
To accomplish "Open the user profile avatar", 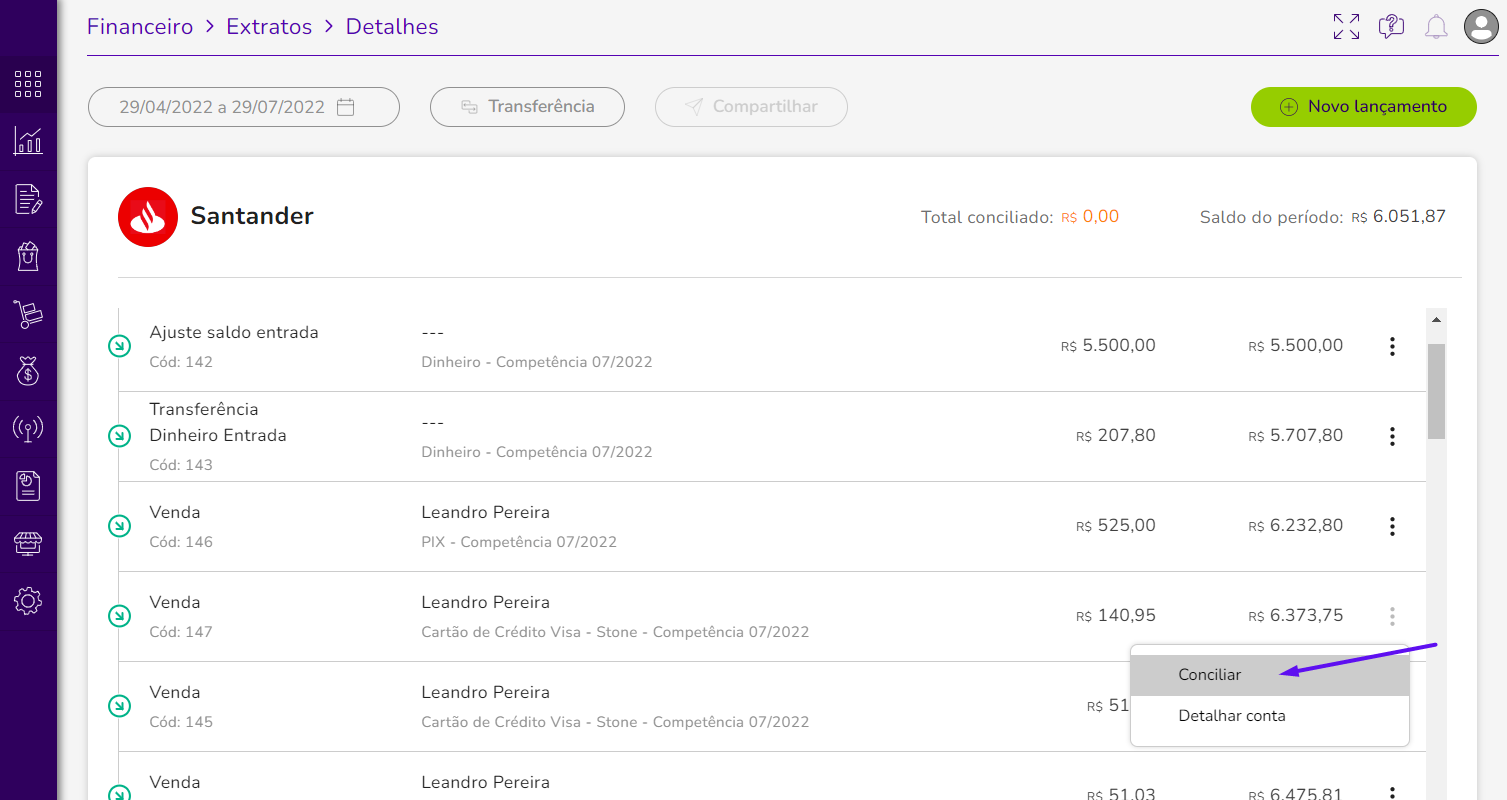I will (x=1481, y=26).
